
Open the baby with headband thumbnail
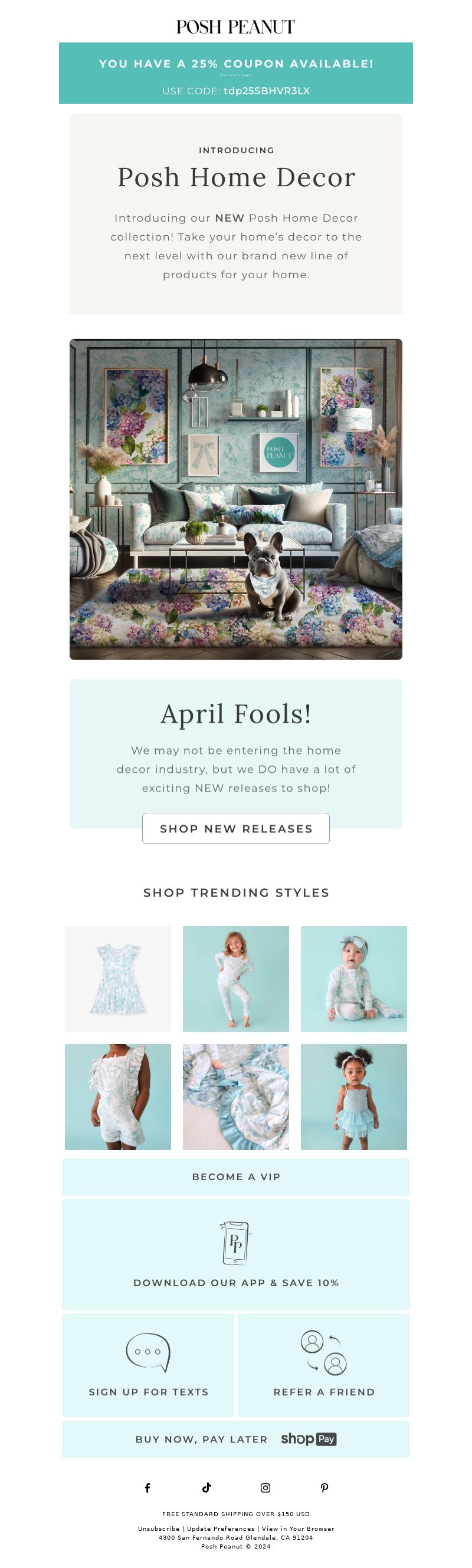(x=354, y=979)
